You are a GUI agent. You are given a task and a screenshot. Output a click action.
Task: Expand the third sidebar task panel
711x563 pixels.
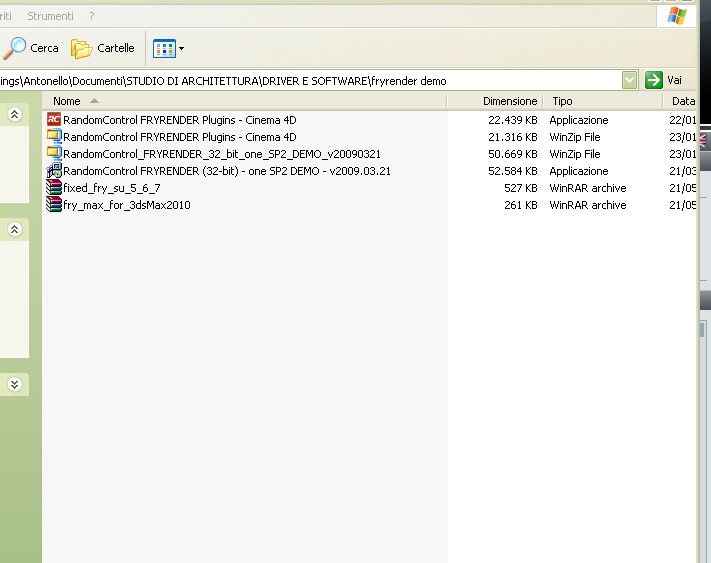(15, 384)
